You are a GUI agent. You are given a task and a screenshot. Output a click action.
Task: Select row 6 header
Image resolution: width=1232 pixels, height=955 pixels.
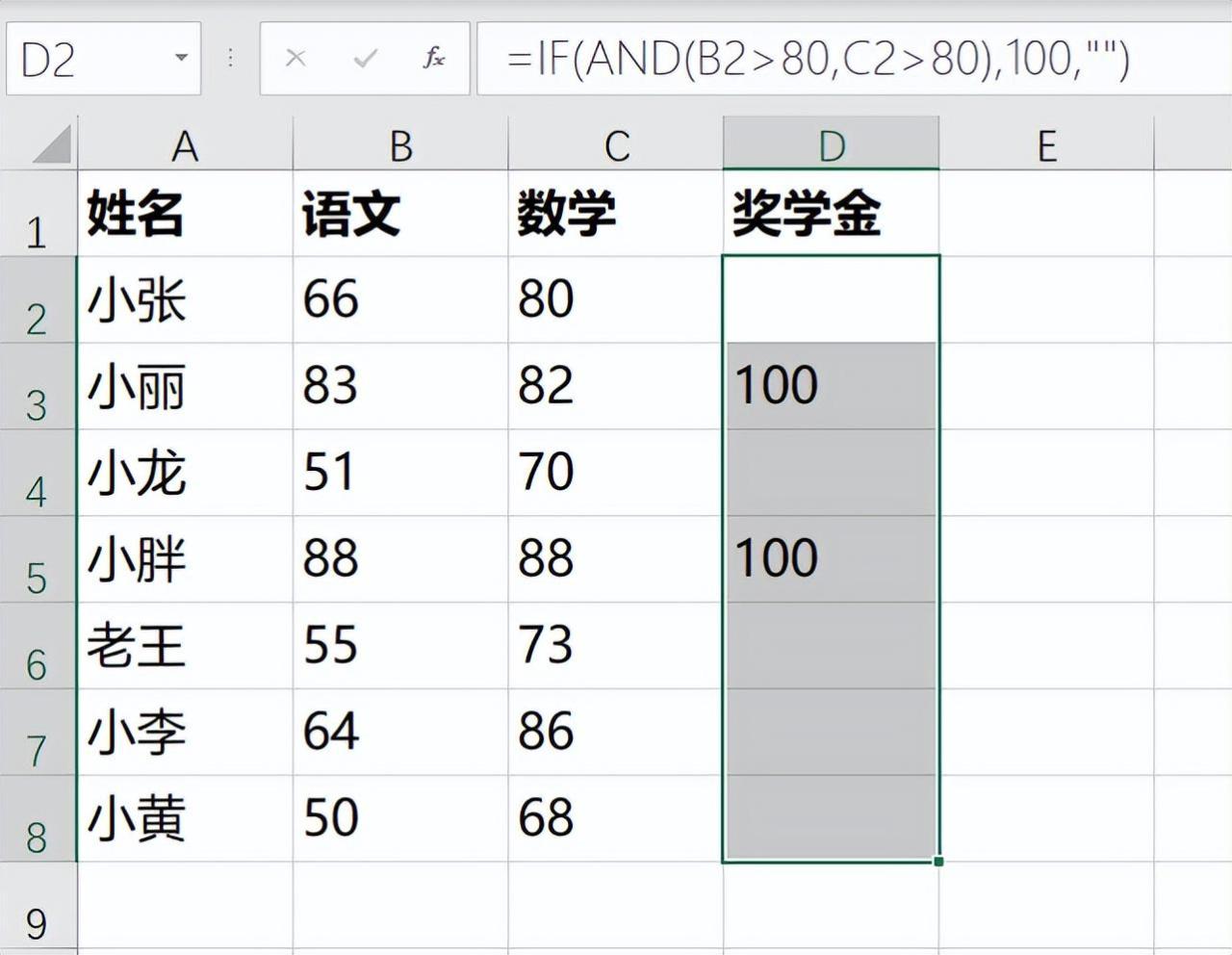[38, 646]
